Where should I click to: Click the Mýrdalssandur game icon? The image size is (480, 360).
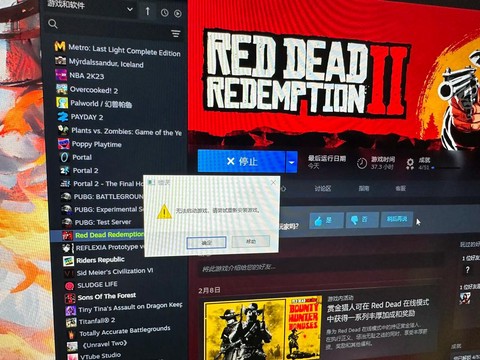pos(60,60)
